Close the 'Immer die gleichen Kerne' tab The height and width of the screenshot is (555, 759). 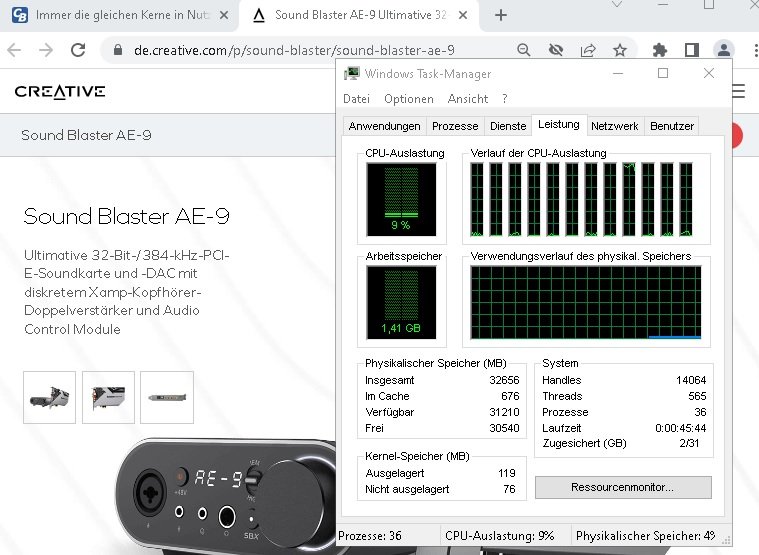coord(224,15)
